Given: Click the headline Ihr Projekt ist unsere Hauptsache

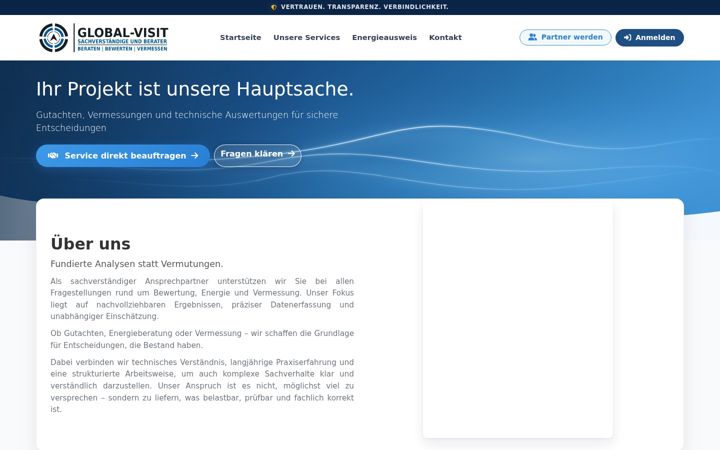Looking at the screenshot, I should tap(195, 89).
